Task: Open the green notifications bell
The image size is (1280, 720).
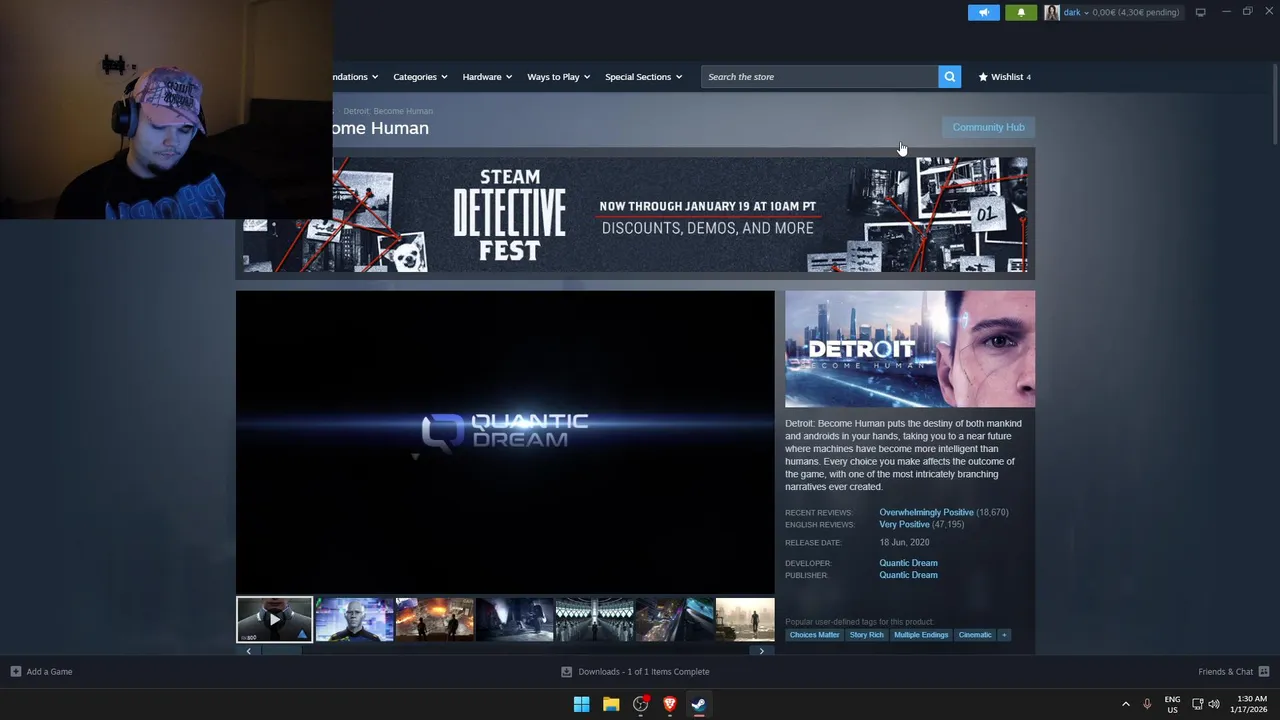Action: (1021, 12)
